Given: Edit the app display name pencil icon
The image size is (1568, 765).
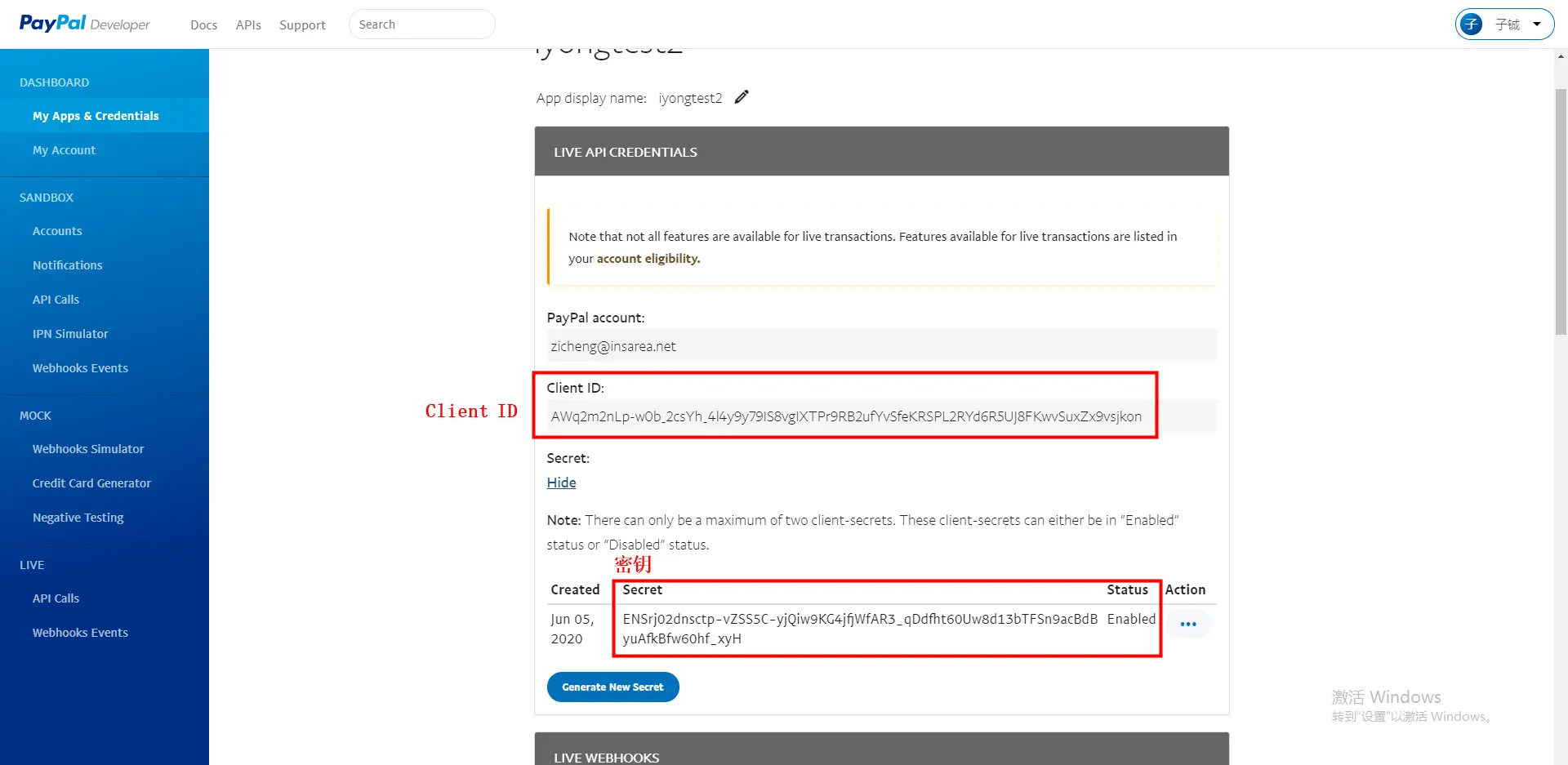Looking at the screenshot, I should pyautogui.click(x=742, y=97).
